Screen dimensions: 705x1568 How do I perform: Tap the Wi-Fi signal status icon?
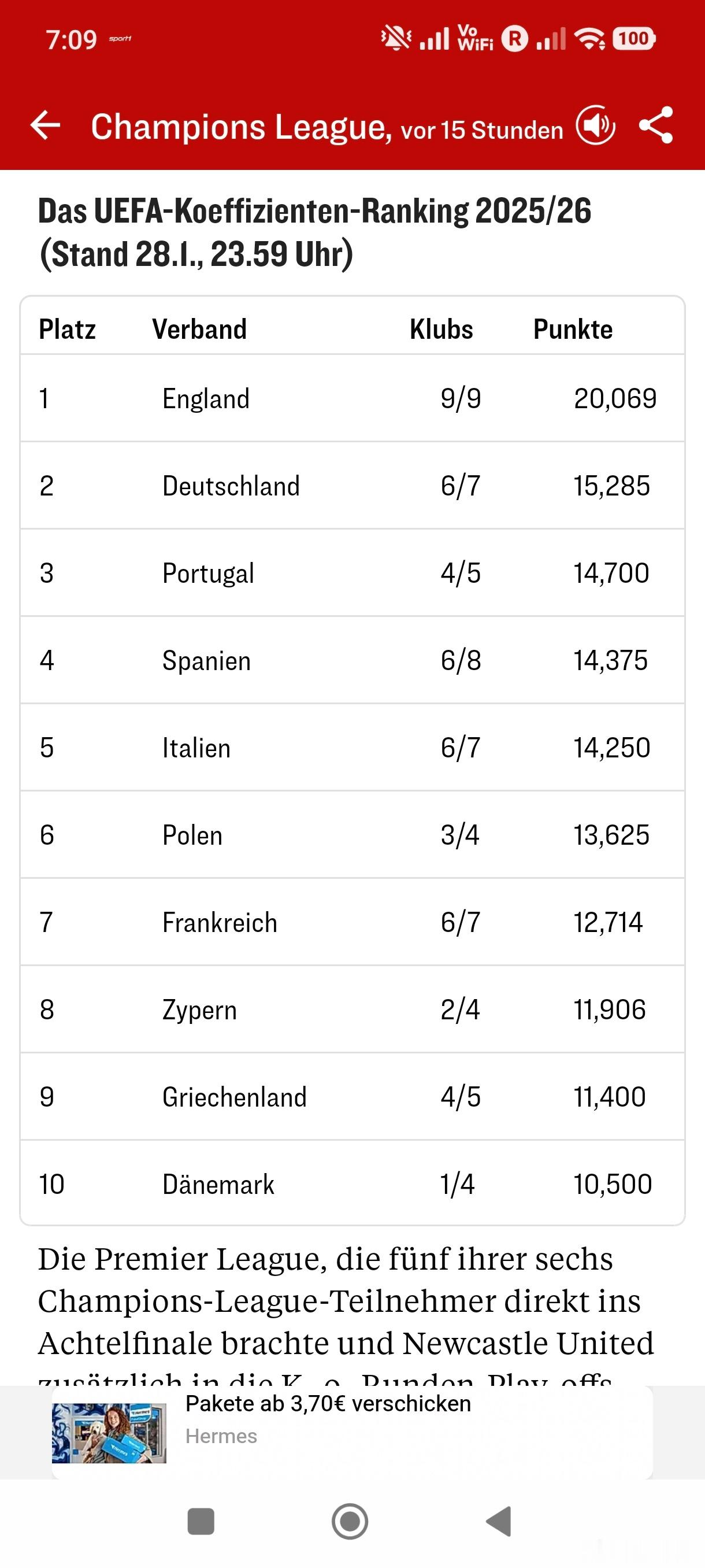tap(590, 39)
